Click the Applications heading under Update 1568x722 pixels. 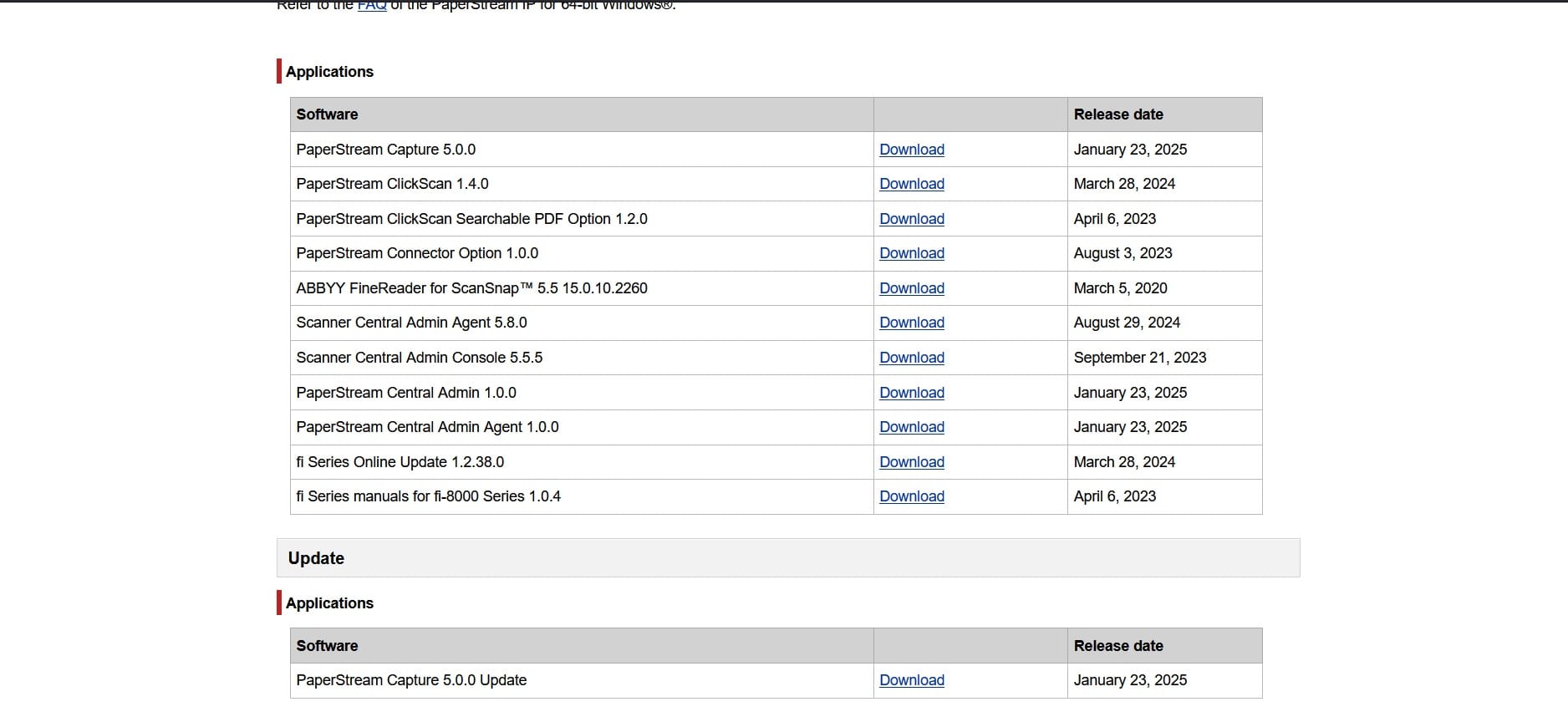(329, 603)
